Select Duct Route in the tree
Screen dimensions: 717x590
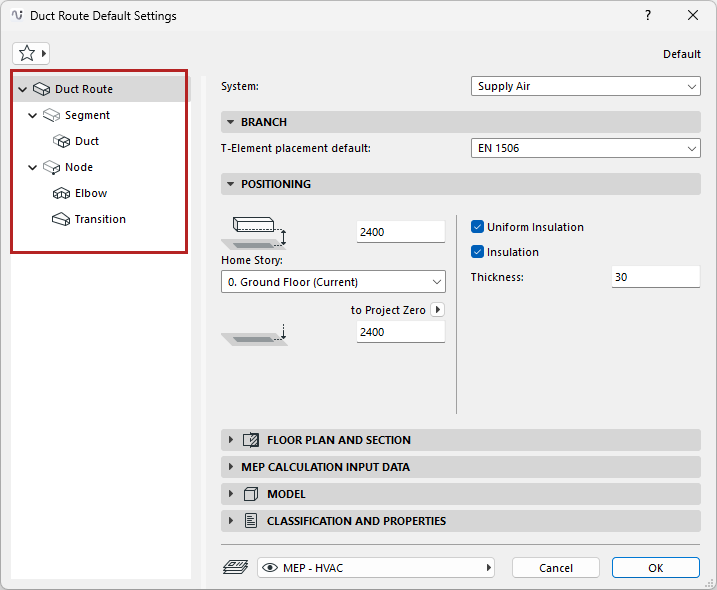(x=84, y=89)
